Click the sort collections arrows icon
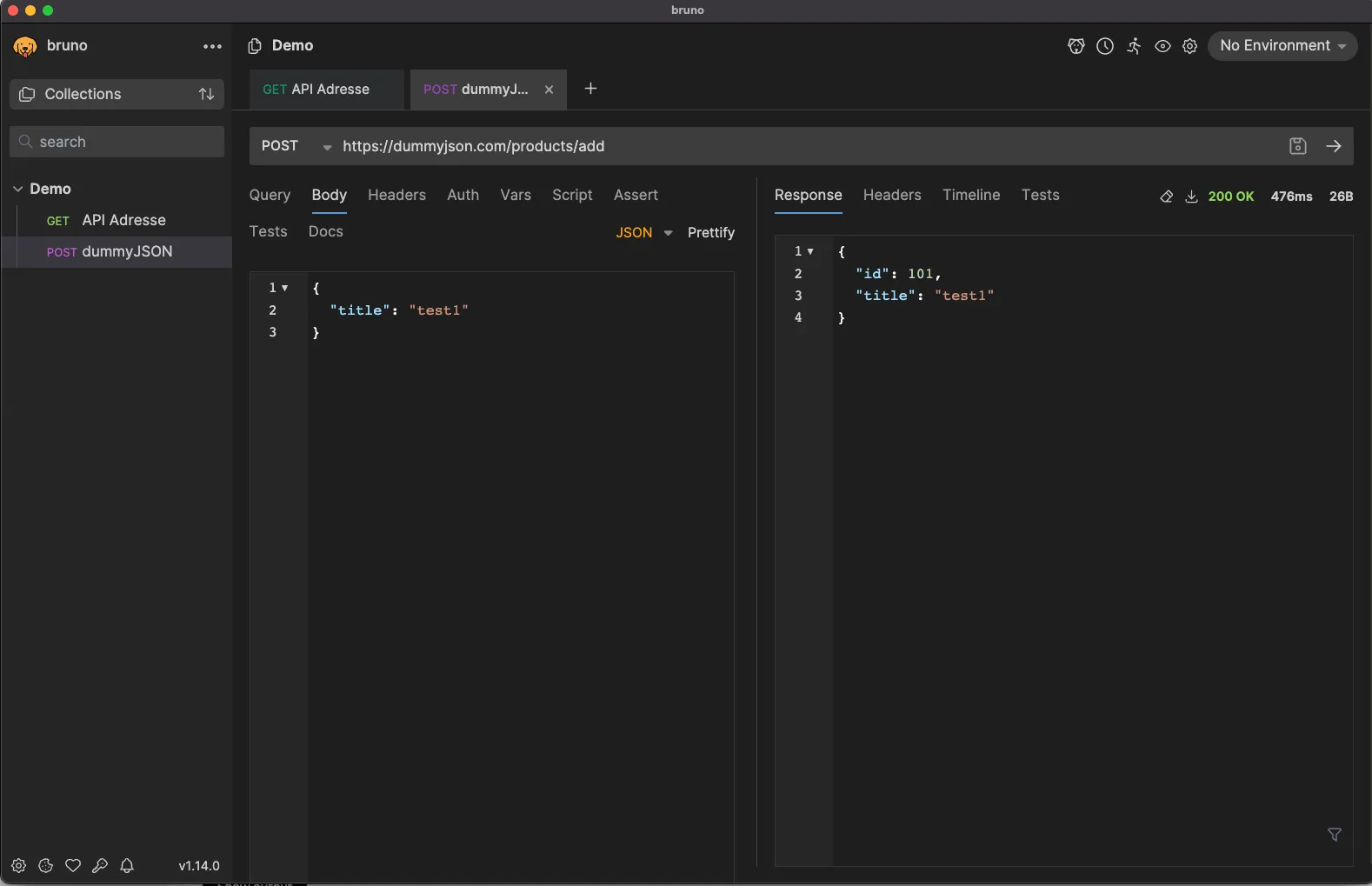Screen dimensions: 1372x886 (x=206, y=94)
